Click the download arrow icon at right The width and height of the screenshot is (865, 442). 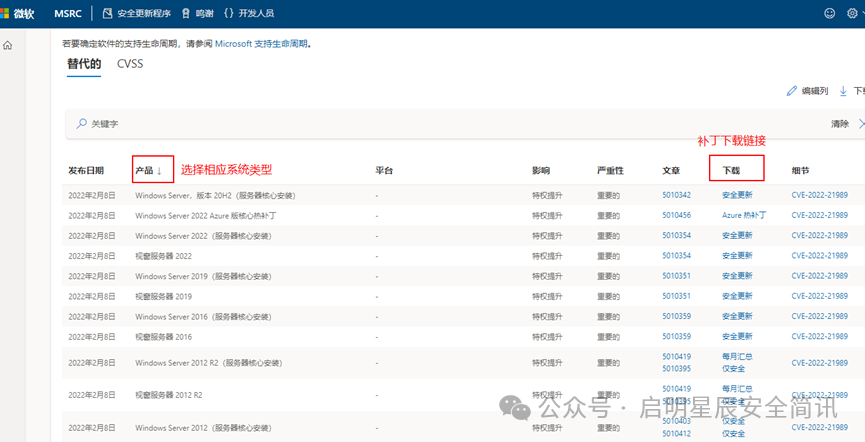(843, 90)
